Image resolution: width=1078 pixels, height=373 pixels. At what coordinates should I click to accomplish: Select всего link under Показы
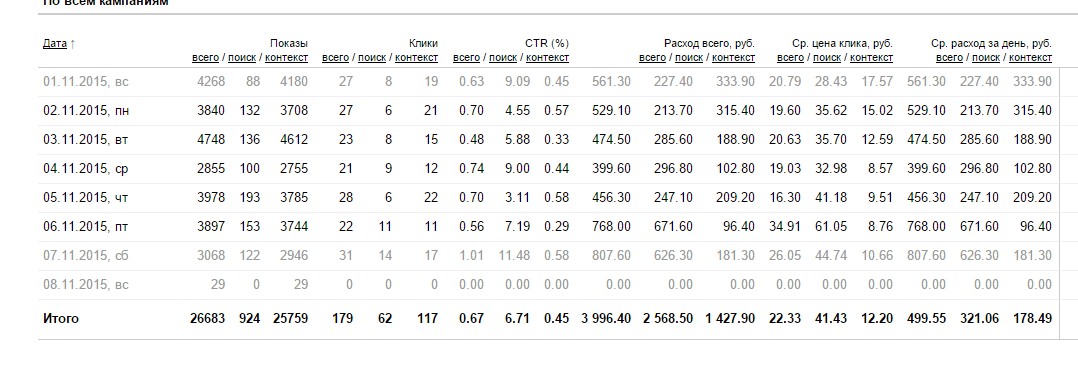click(x=206, y=58)
